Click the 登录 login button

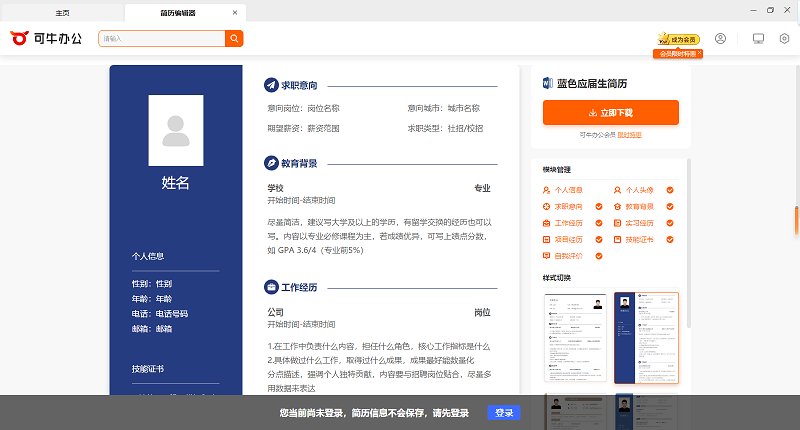[504, 412]
